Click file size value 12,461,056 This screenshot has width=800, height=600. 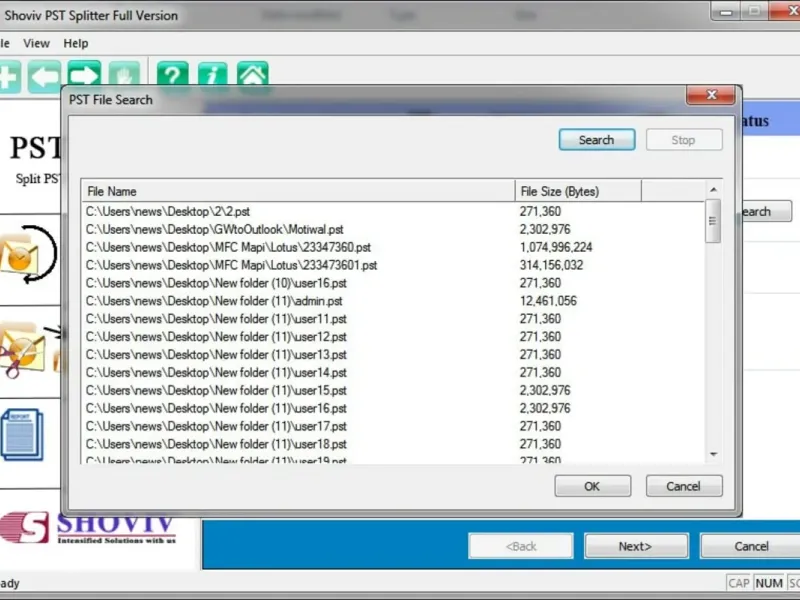pyautogui.click(x=548, y=301)
